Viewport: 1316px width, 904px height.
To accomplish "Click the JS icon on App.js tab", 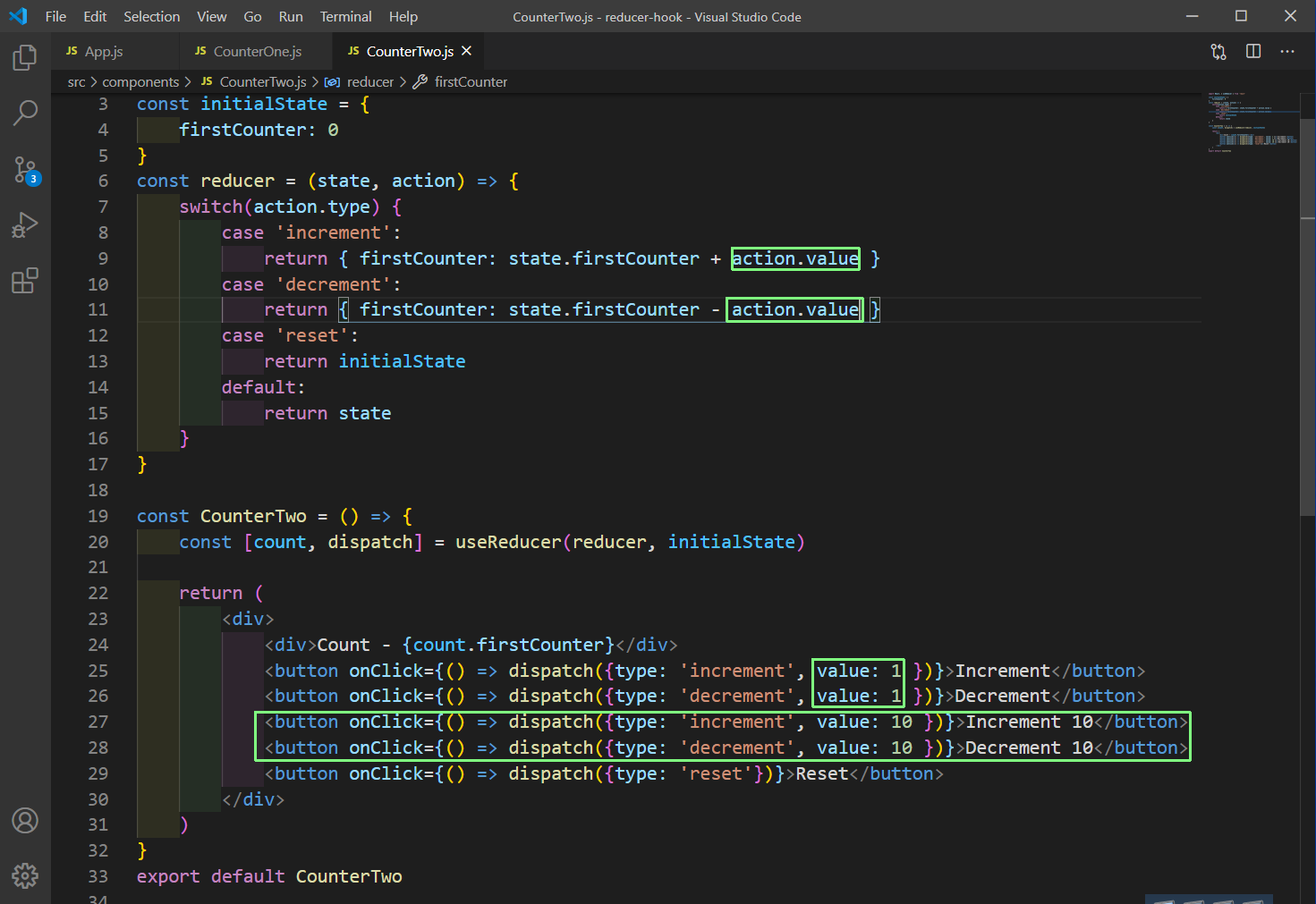I will tap(72, 51).
